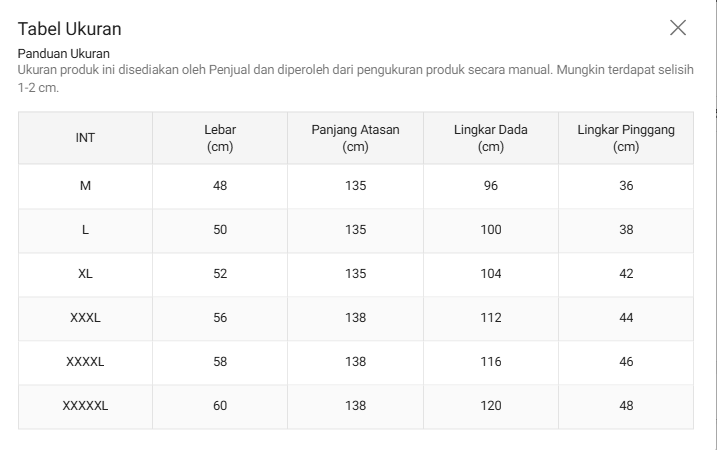The image size is (717, 450).
Task: Click the Panduan Ukuran subheading
Action: (x=64, y=54)
